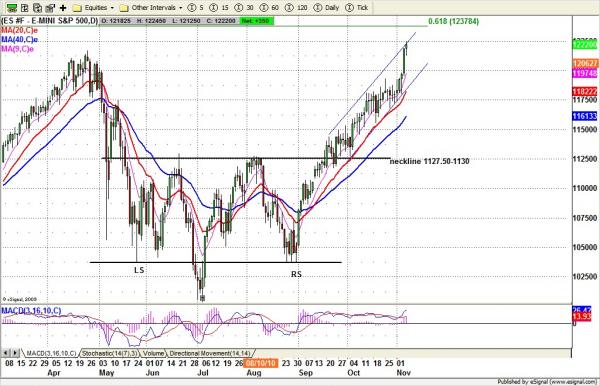Image resolution: width=600 pixels, height=386 pixels.
Task: Click the refresh pages toolbar icon
Action: pyautogui.click(x=38, y=7)
